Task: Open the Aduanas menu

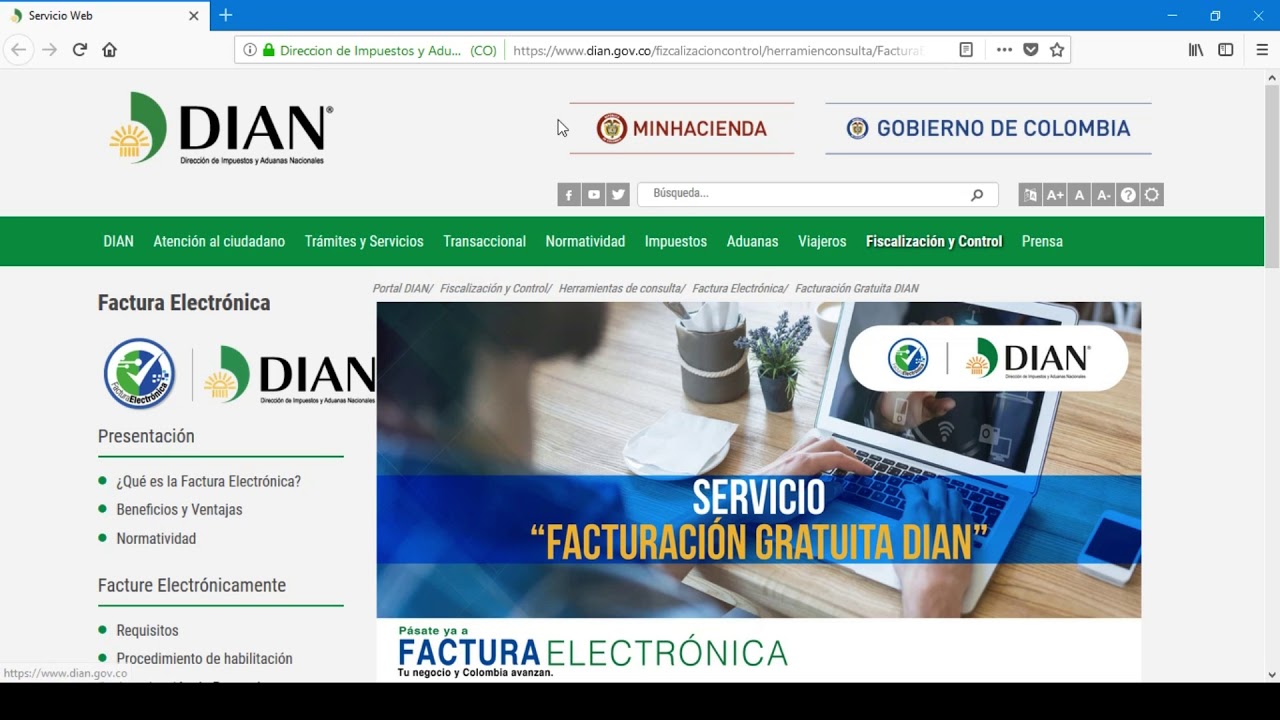Action: pyautogui.click(x=752, y=241)
